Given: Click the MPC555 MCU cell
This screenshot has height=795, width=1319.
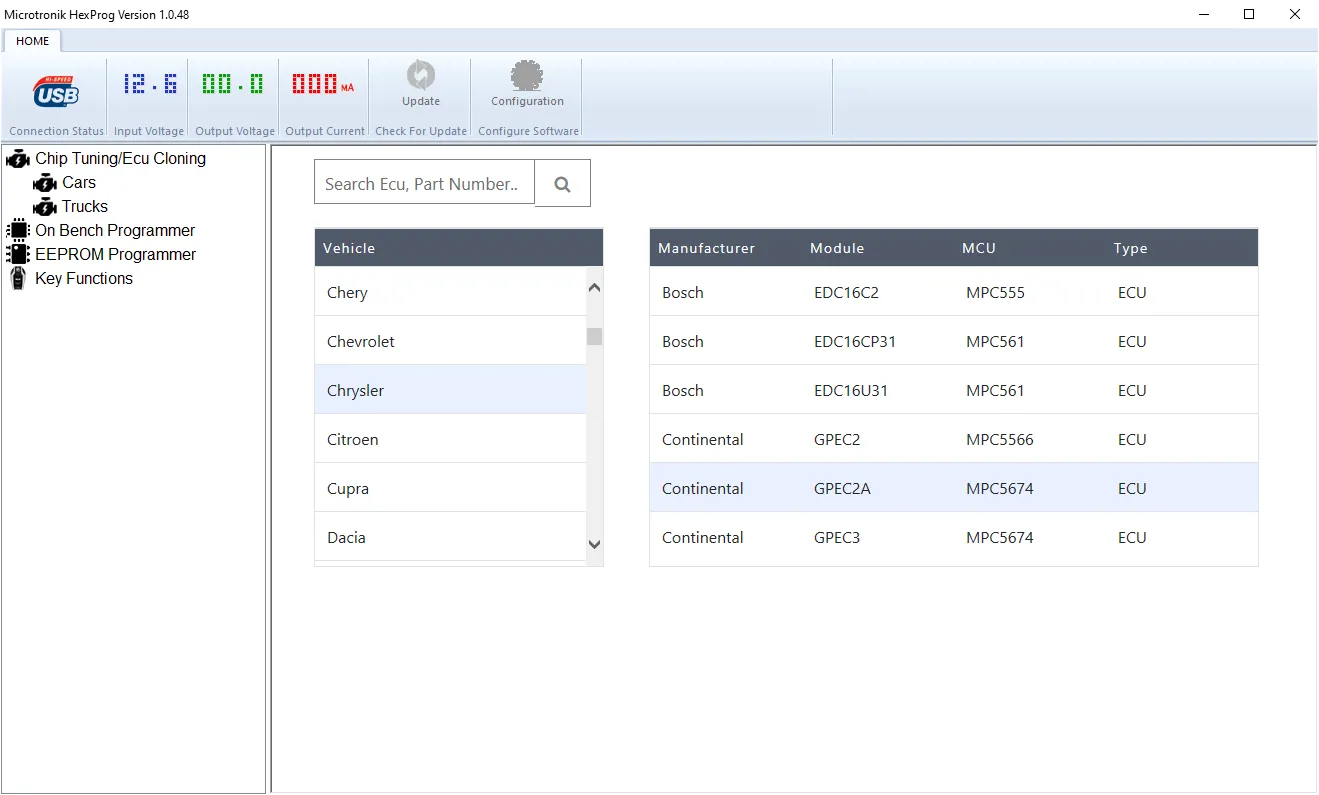Looking at the screenshot, I should click(x=995, y=292).
